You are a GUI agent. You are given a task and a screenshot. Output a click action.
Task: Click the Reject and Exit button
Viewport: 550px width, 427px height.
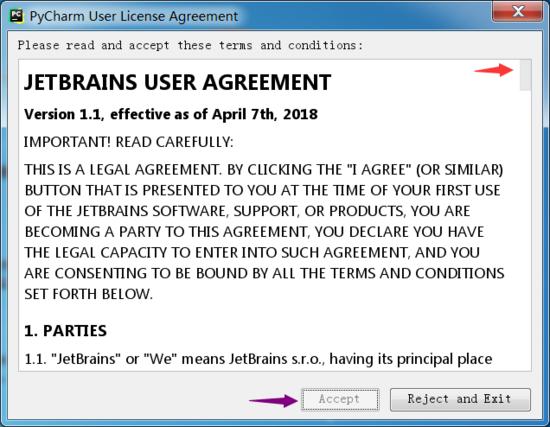pos(460,399)
